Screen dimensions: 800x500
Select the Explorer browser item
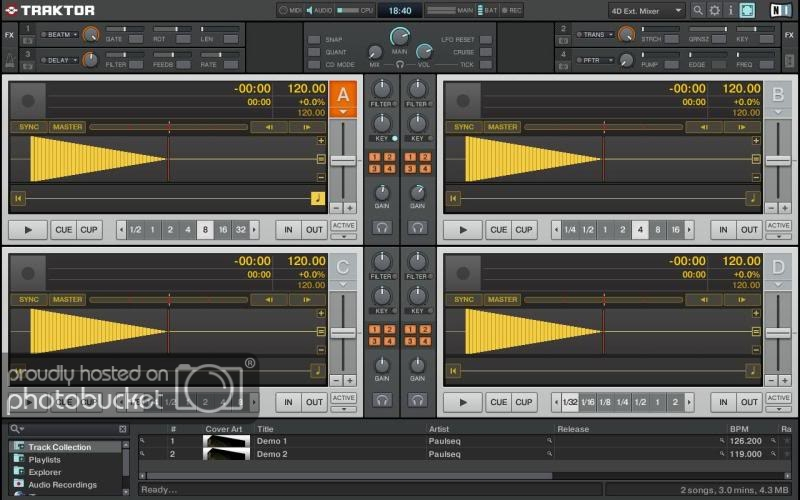(44, 472)
